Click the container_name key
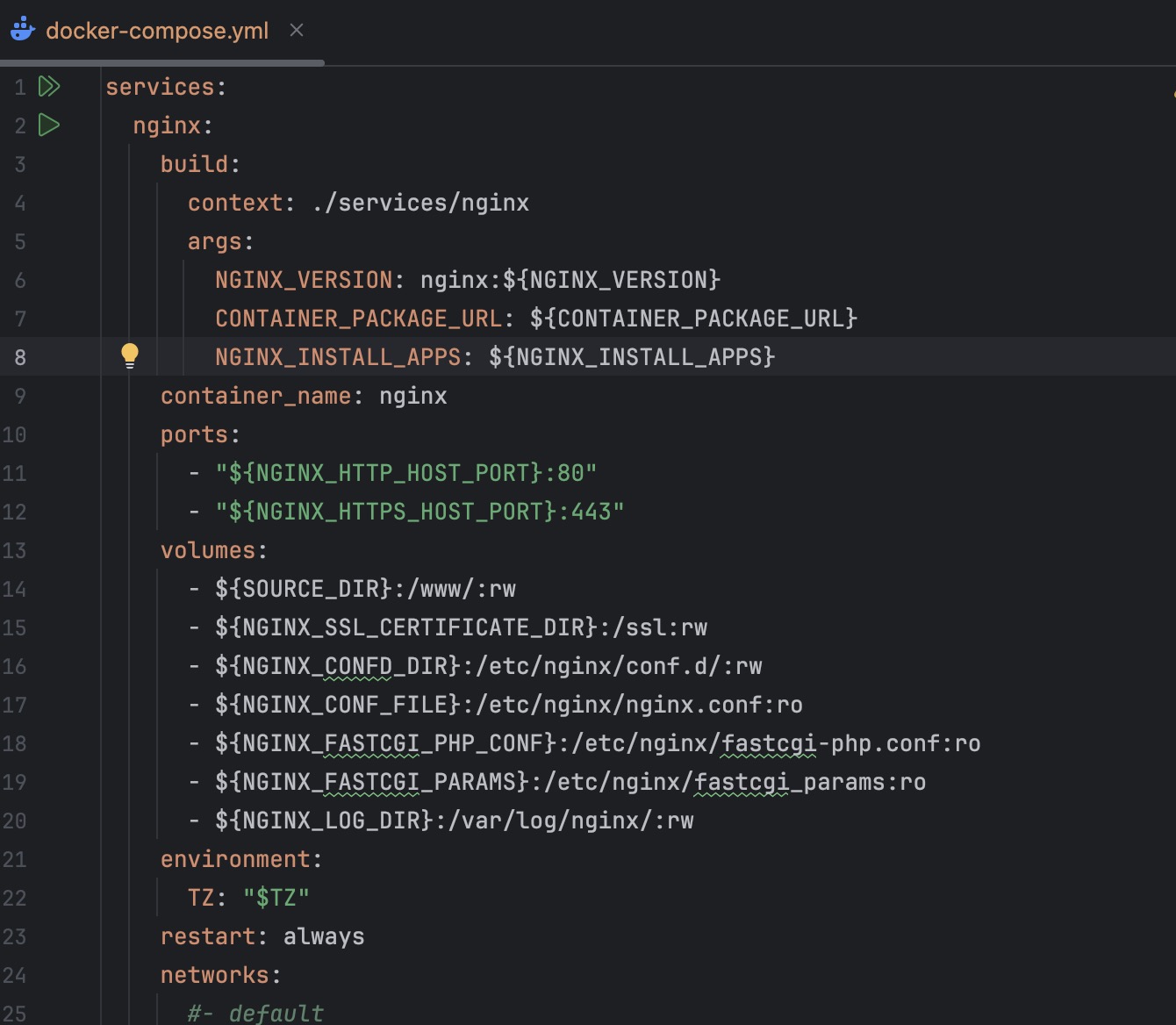Image resolution: width=1176 pixels, height=1025 pixels. coord(255,396)
